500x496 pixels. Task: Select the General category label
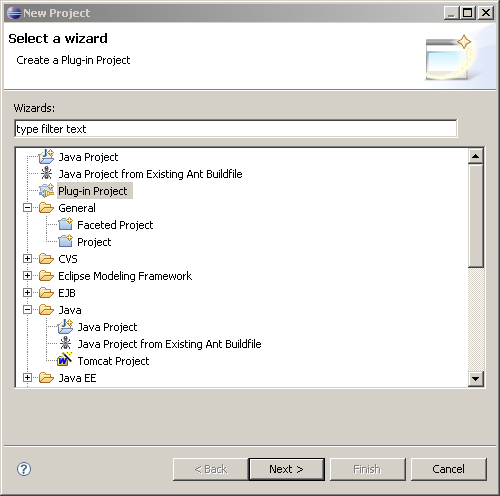[x=77, y=208]
